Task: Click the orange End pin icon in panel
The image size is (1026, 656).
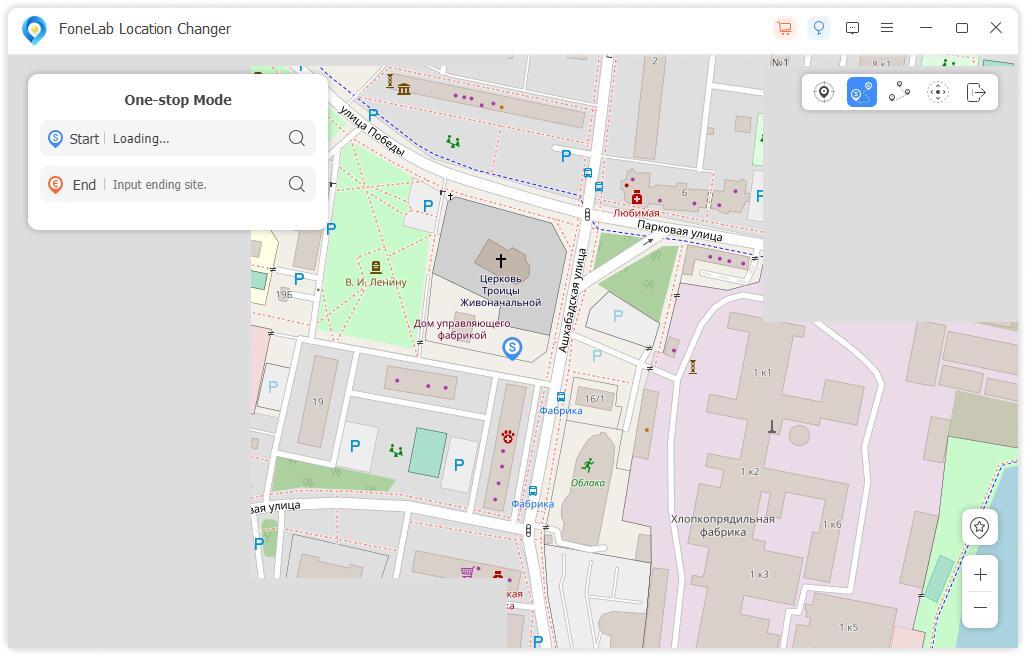Action: (x=56, y=184)
